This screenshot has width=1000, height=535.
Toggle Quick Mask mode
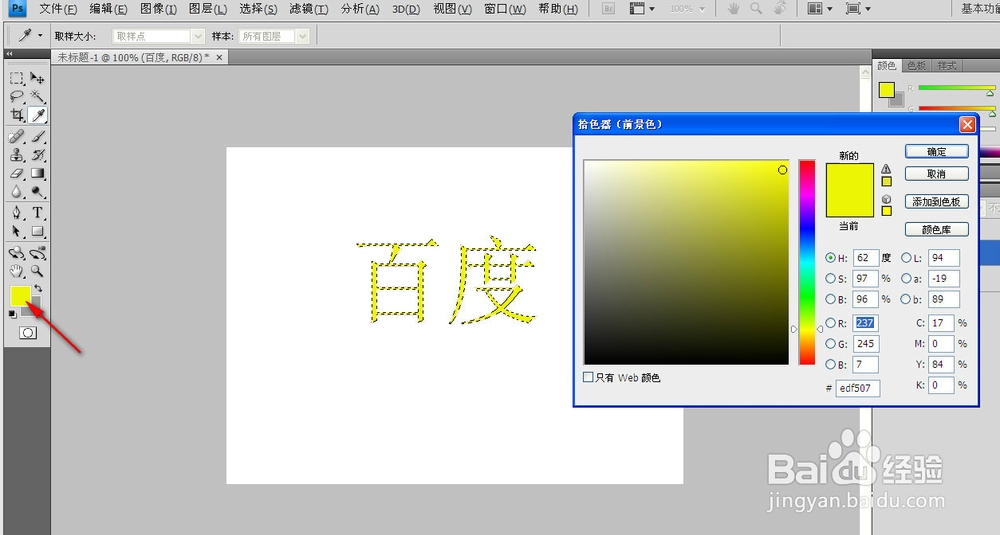(x=27, y=333)
